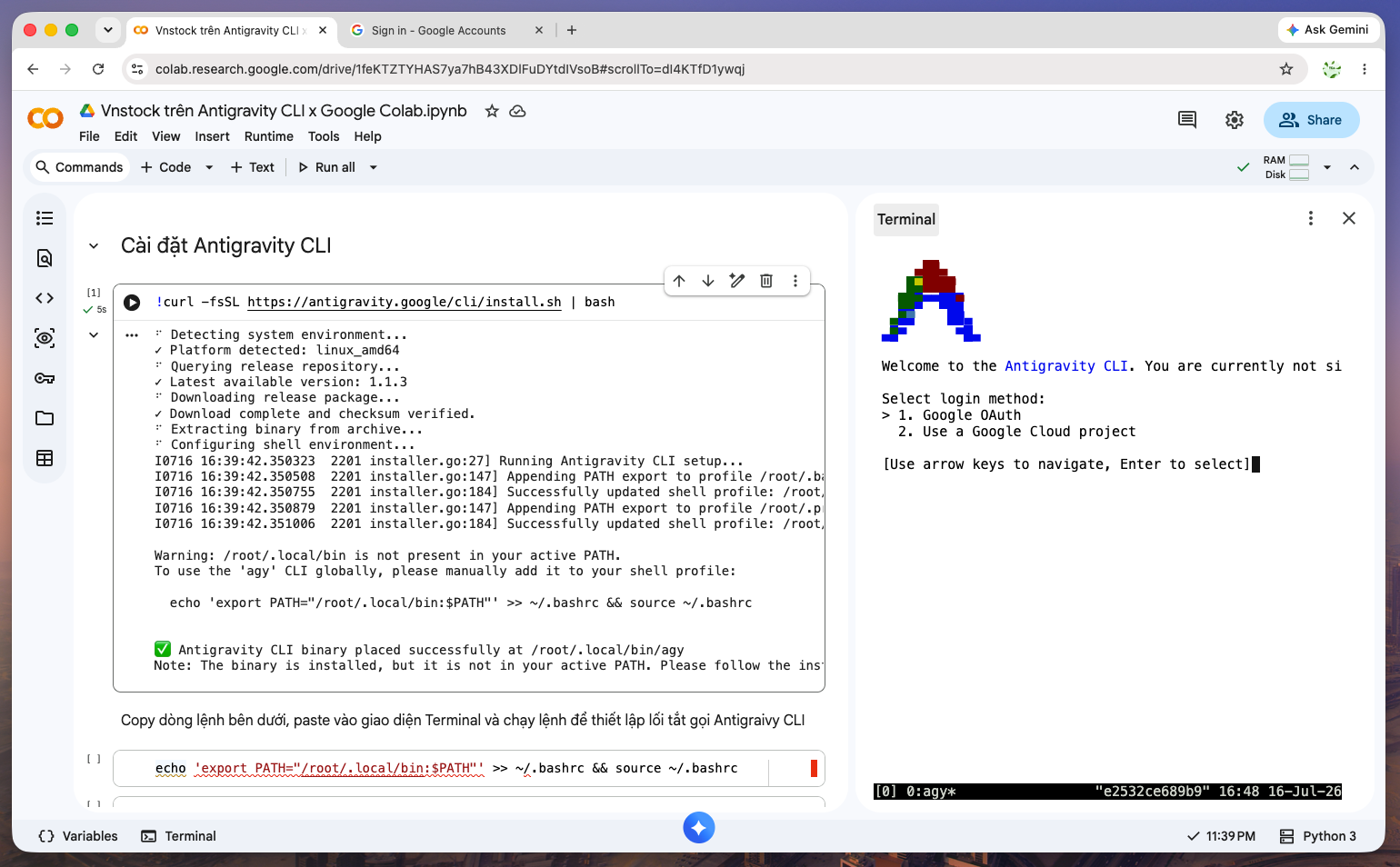The height and width of the screenshot is (867, 1400).
Task: Open the Run all dropdown arrow
Action: point(373,167)
